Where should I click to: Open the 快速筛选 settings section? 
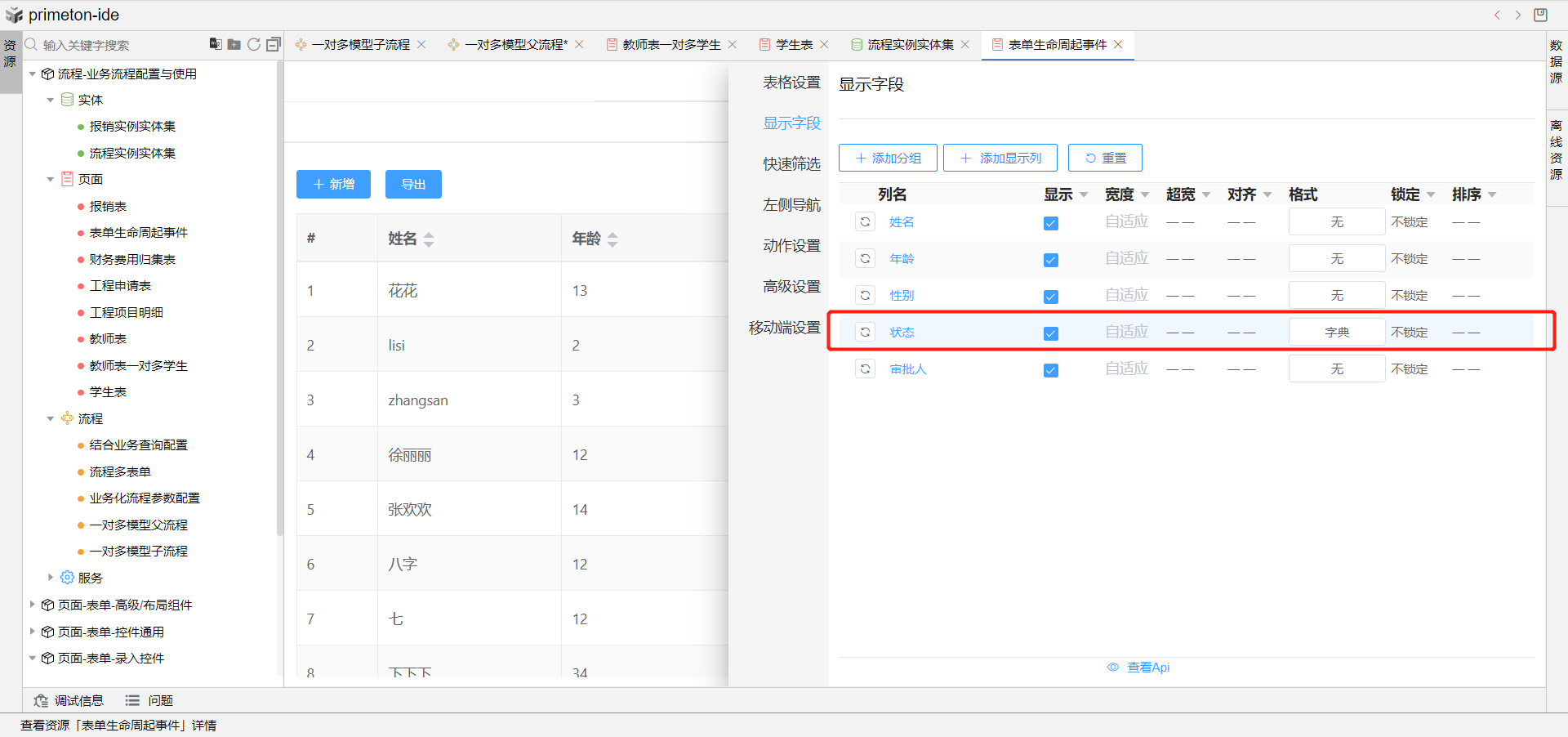click(x=791, y=164)
